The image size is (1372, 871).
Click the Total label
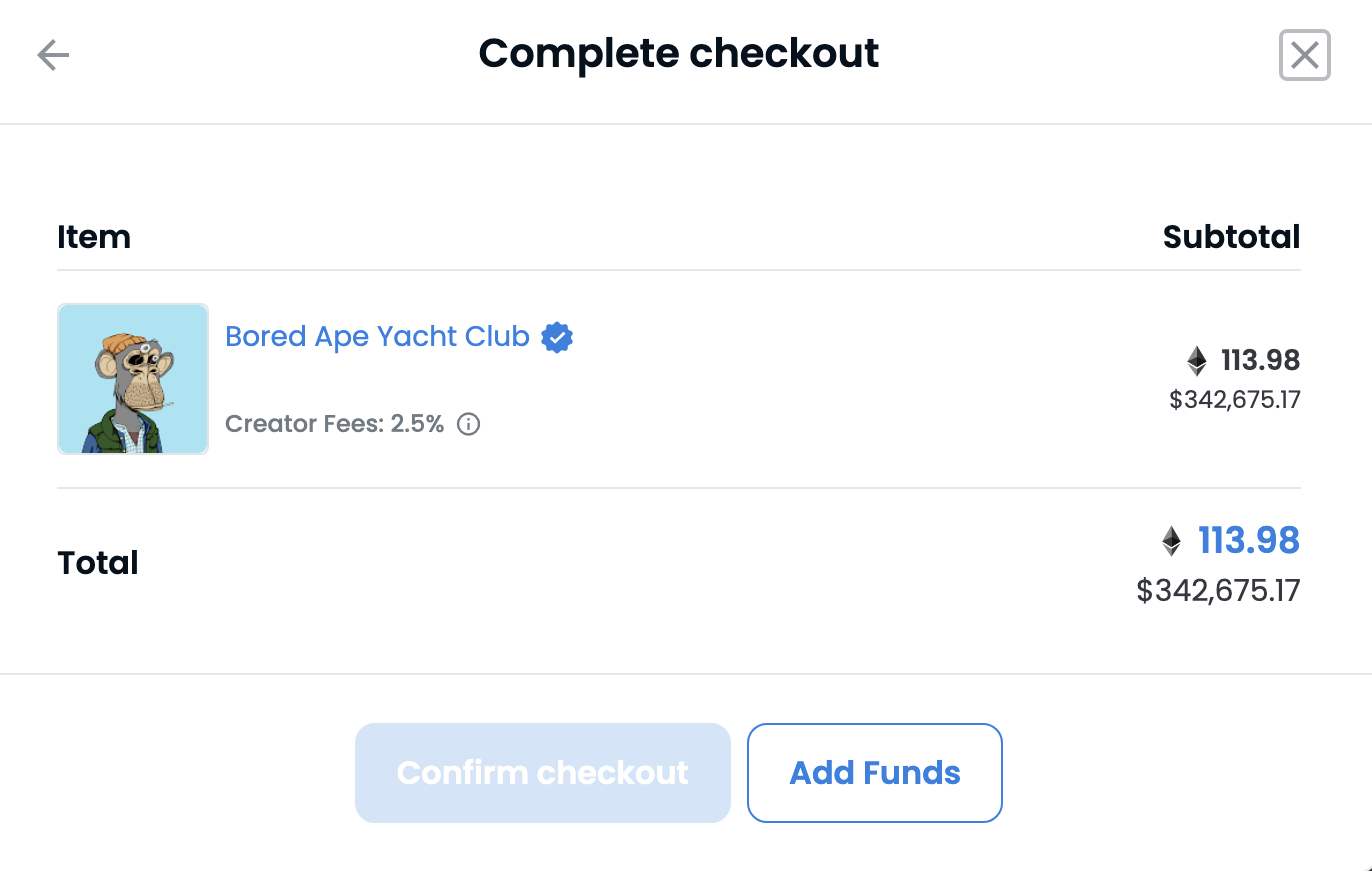pos(98,563)
